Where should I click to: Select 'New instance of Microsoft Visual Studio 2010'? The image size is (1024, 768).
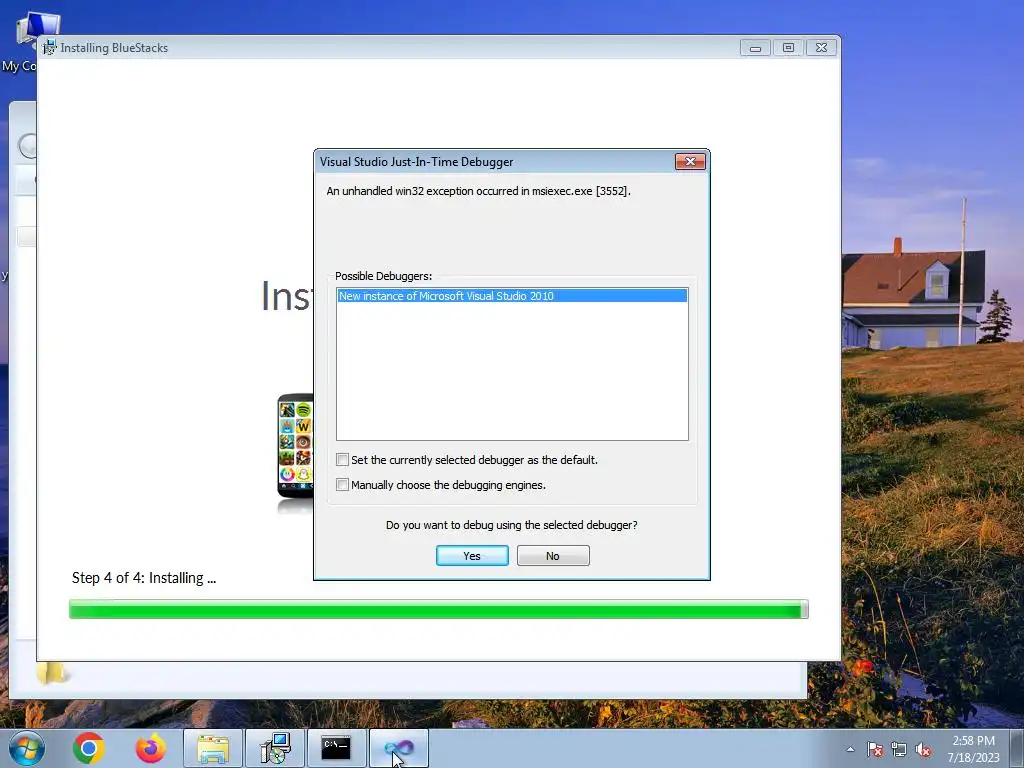coord(512,296)
